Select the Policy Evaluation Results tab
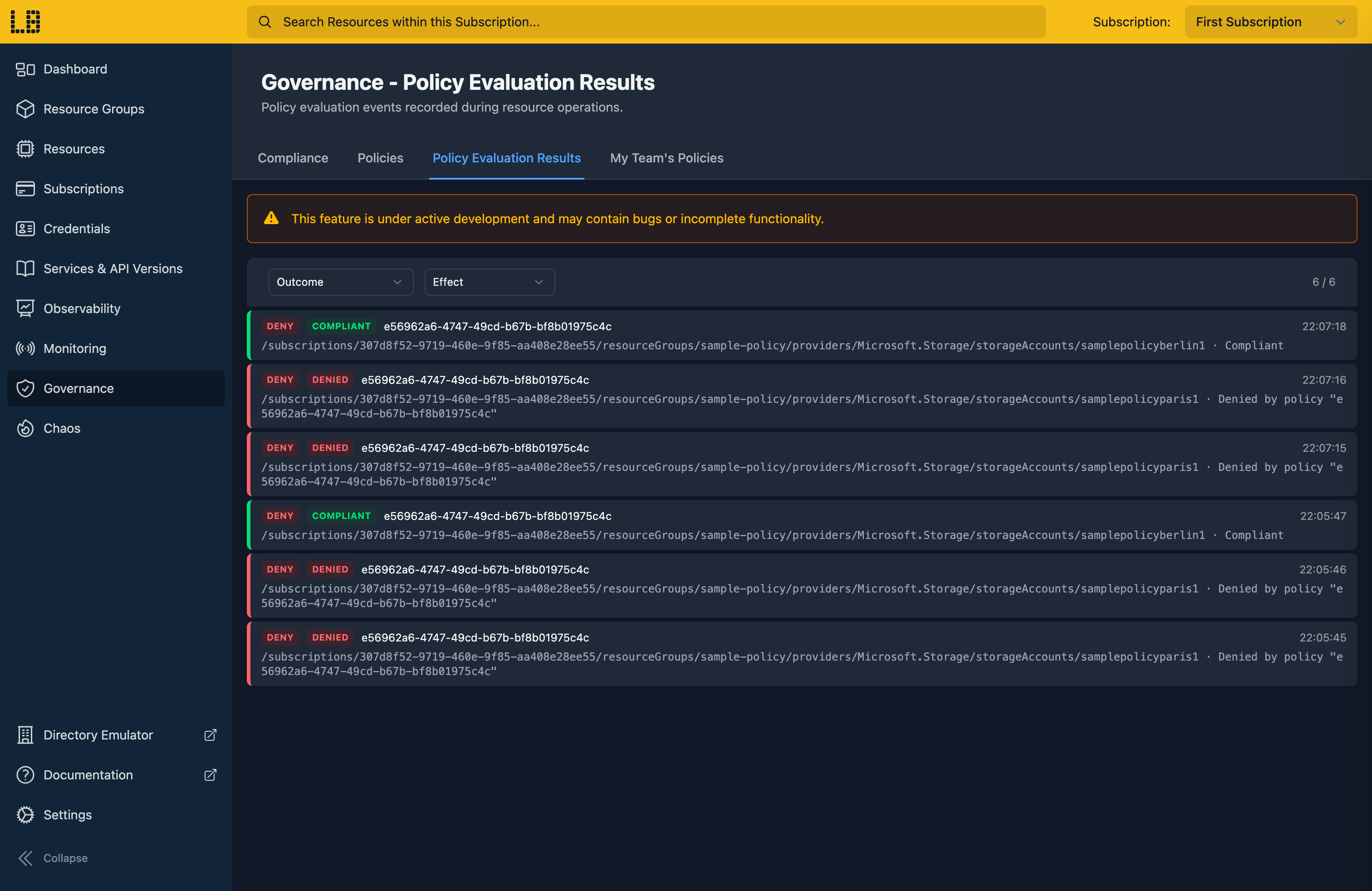The height and width of the screenshot is (891, 1372). click(x=507, y=158)
